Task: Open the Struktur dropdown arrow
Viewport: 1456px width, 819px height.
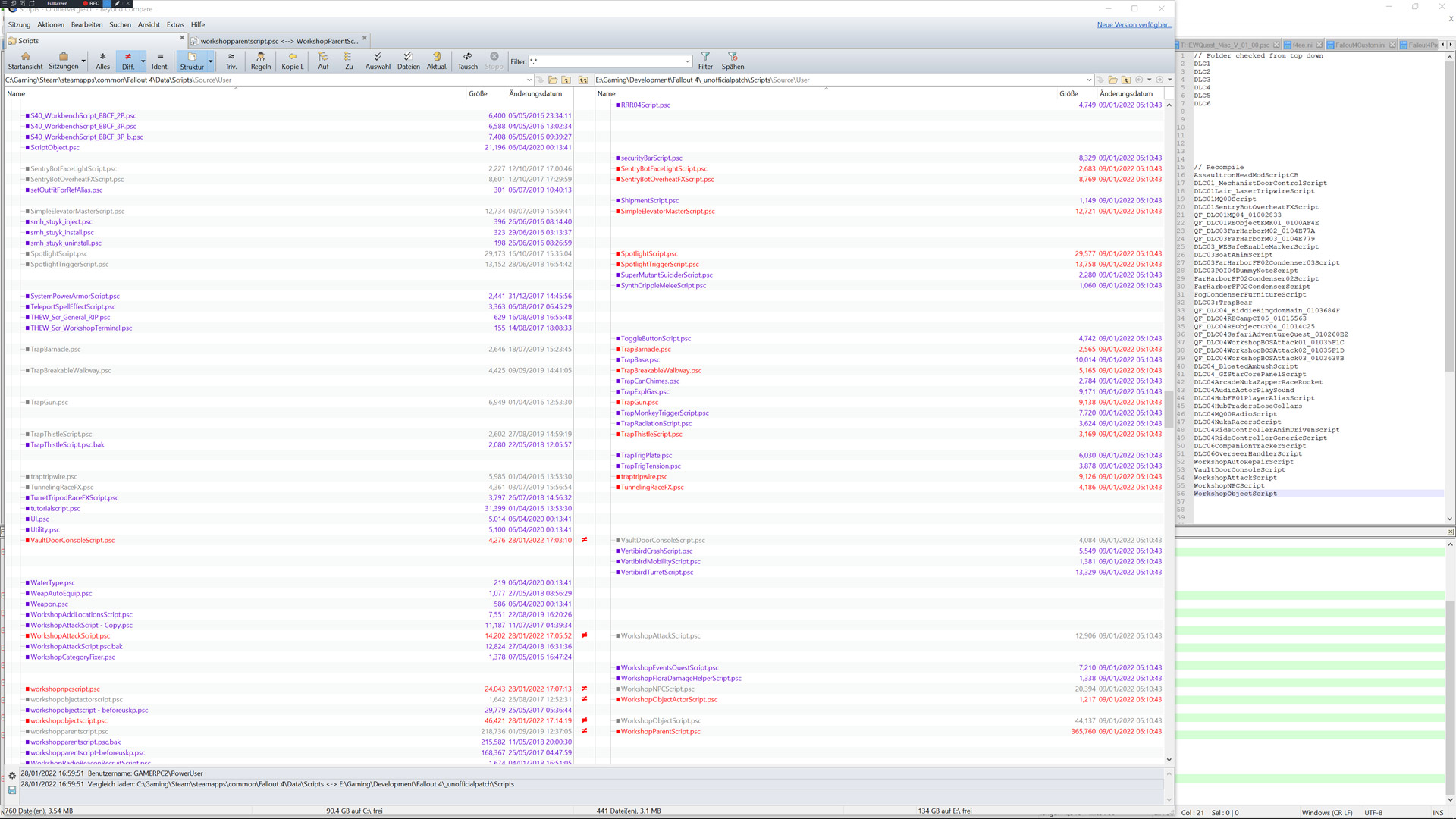Action: tap(210, 61)
